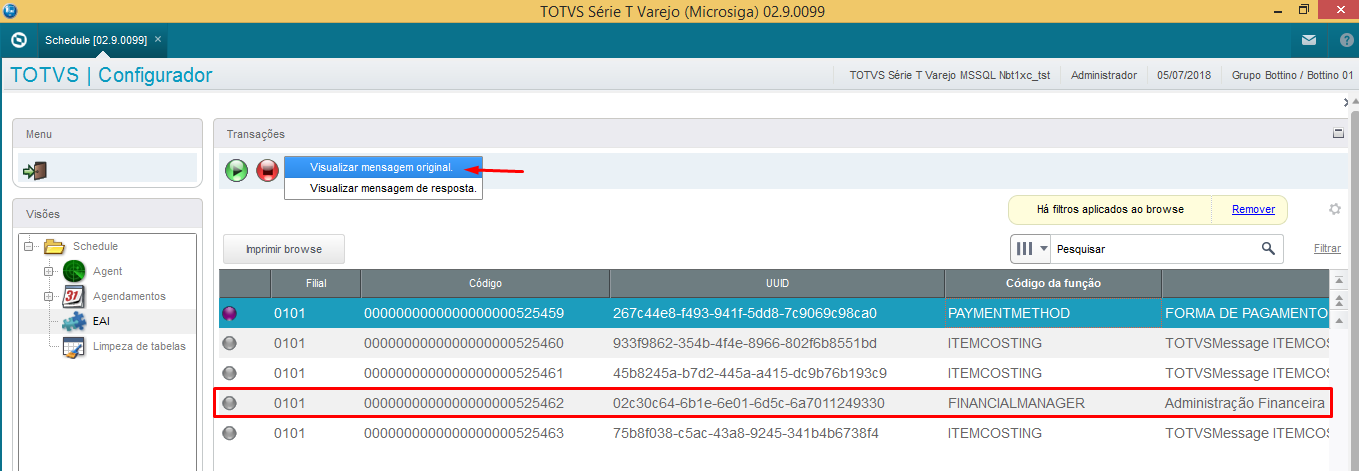Select Visualizar mensagem de resposta menu item
1359x471 pixels.
click(382, 187)
